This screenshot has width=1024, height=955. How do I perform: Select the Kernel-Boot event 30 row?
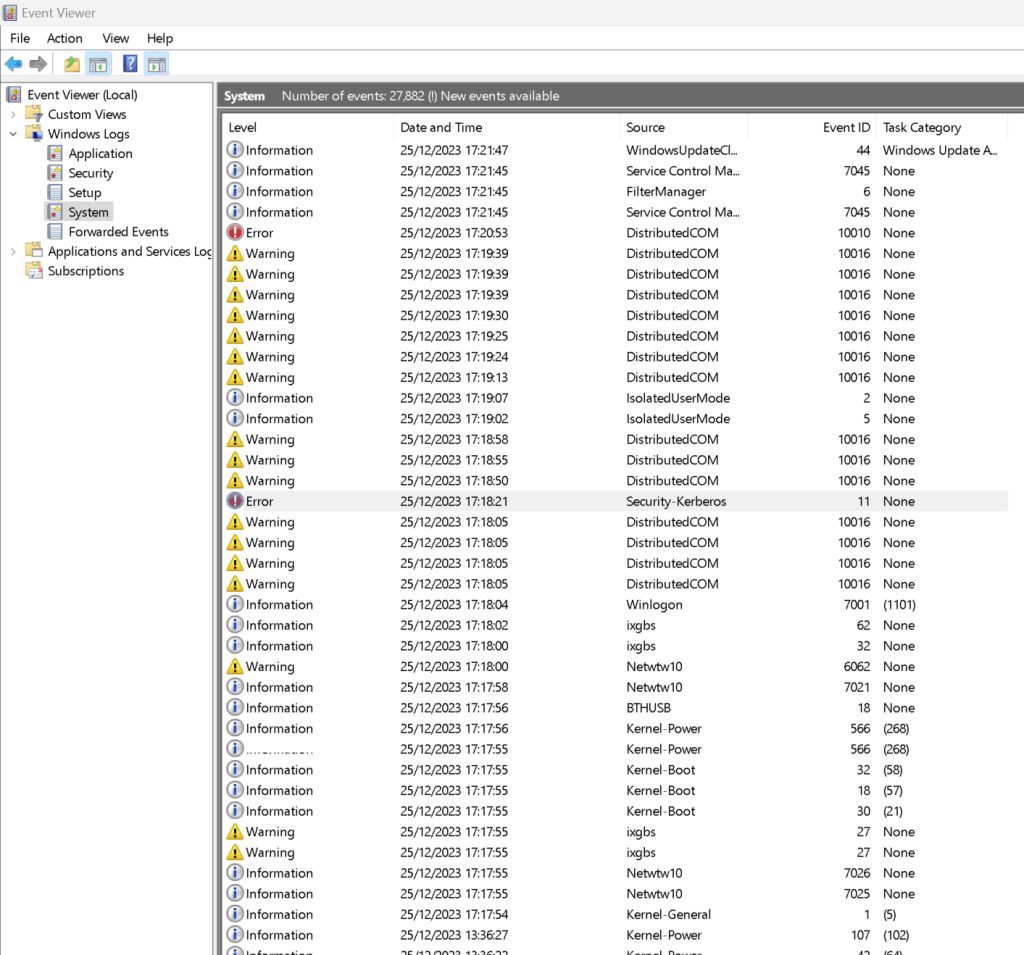click(616, 811)
